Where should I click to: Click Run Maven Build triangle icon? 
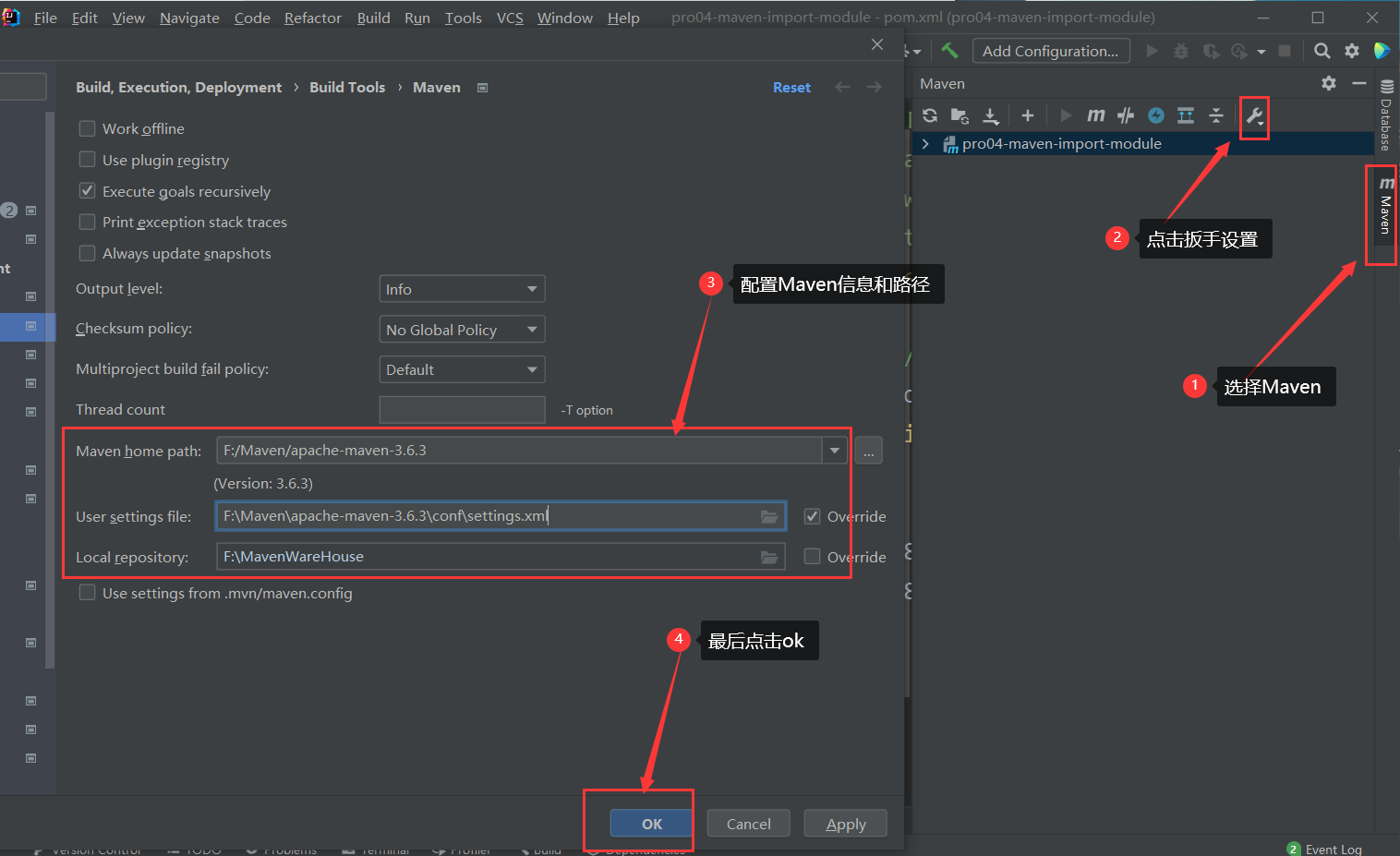(x=1066, y=115)
